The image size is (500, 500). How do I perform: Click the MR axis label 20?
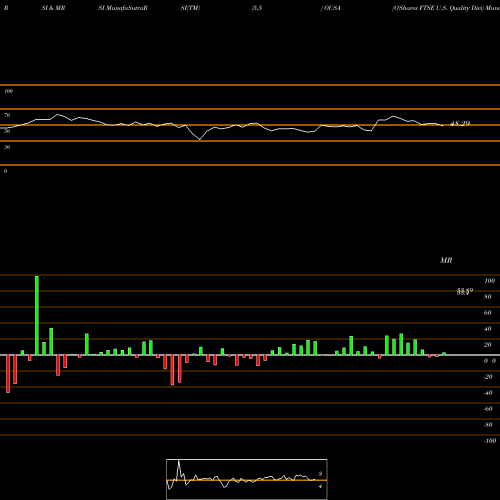tap(488, 345)
